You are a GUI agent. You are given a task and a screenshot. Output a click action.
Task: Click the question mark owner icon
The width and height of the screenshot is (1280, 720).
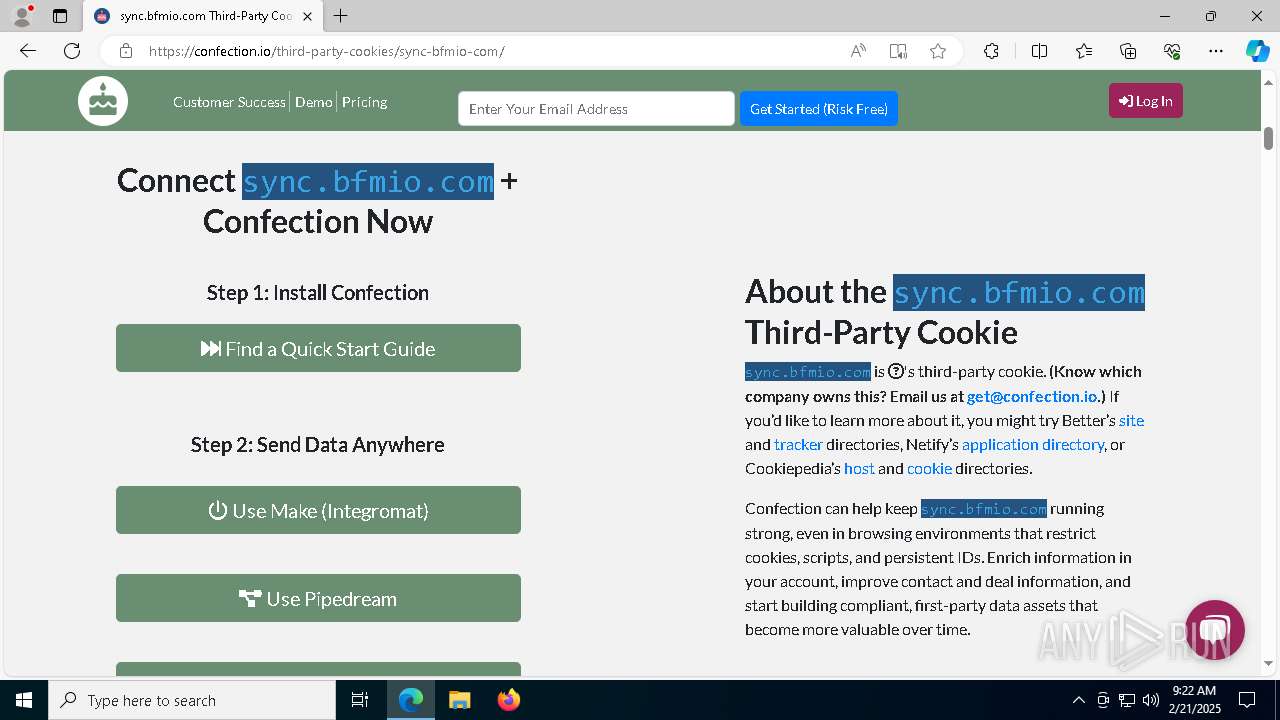point(896,371)
